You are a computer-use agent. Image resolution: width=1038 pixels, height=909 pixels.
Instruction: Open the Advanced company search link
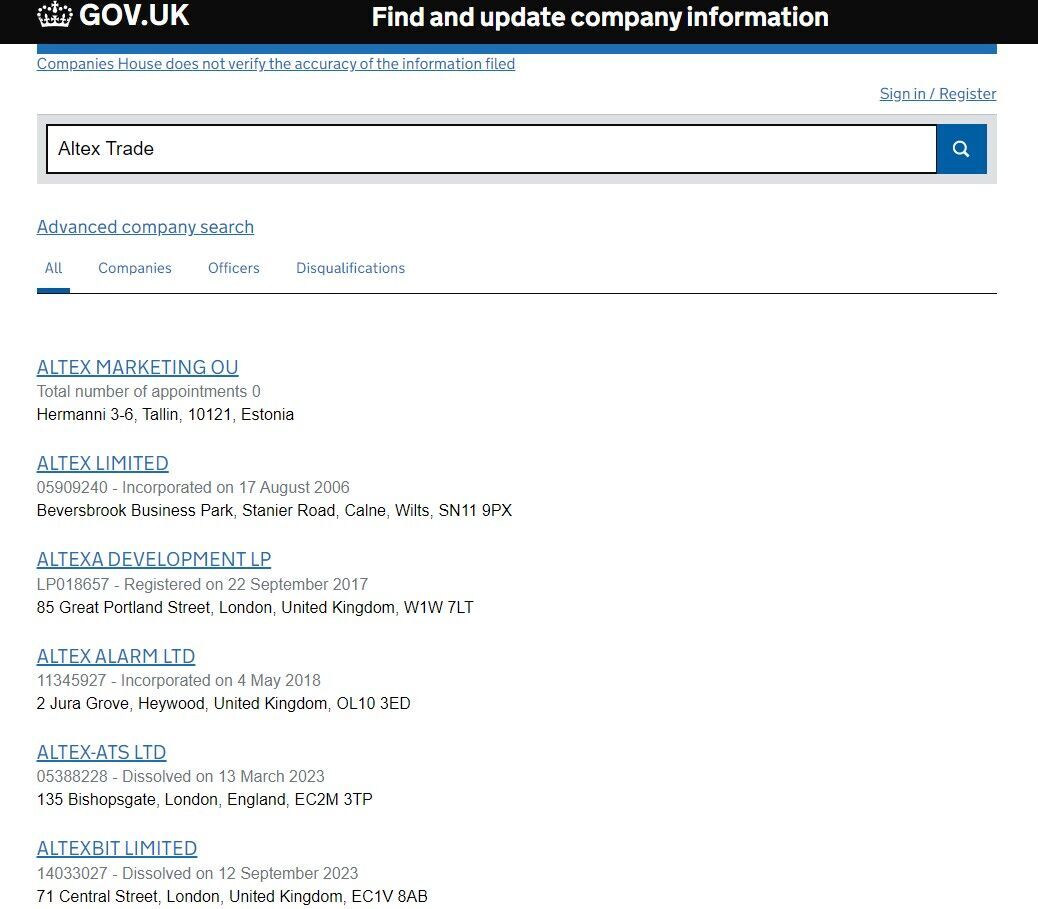[x=145, y=227]
